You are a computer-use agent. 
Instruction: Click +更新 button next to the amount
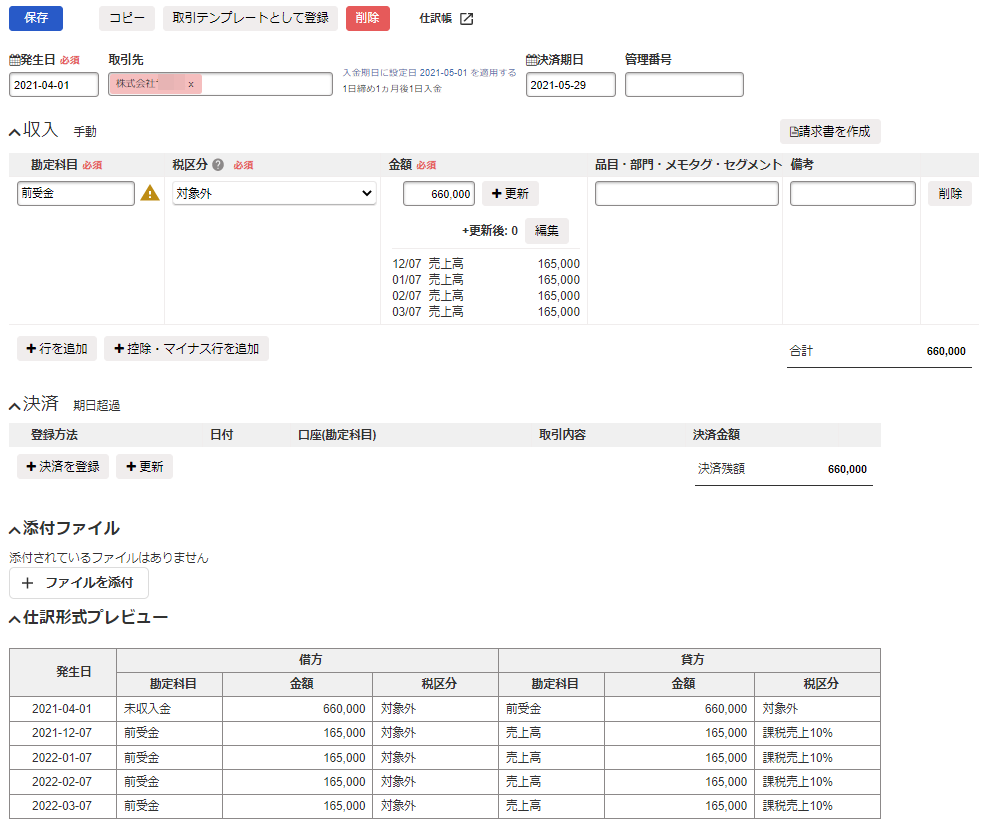(510, 193)
